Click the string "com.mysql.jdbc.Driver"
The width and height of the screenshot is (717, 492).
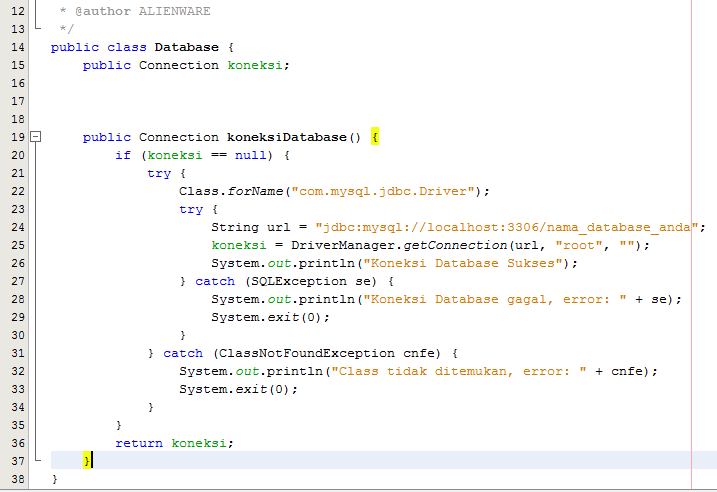tap(383, 191)
